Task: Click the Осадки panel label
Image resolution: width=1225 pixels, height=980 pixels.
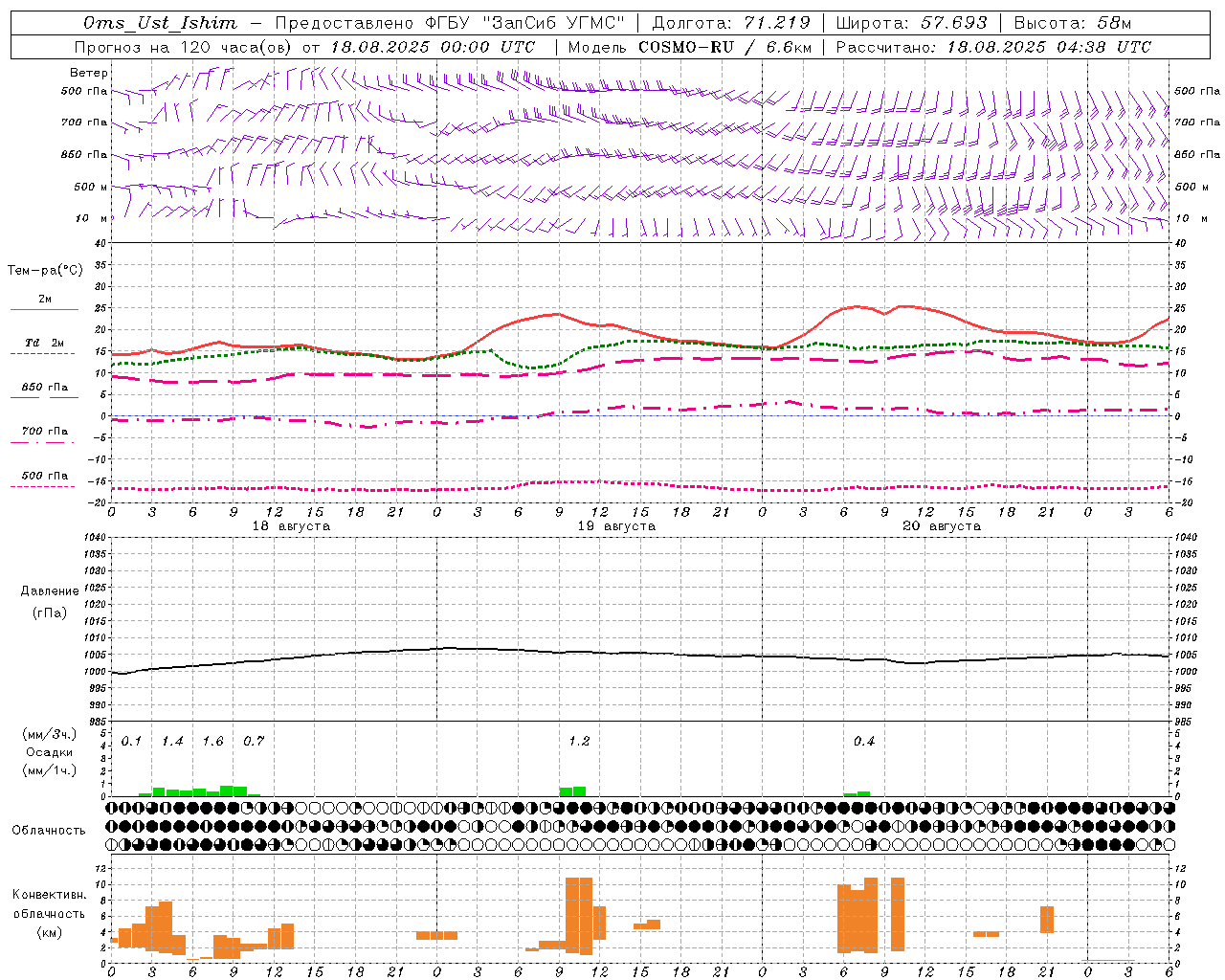Action: click(x=50, y=753)
